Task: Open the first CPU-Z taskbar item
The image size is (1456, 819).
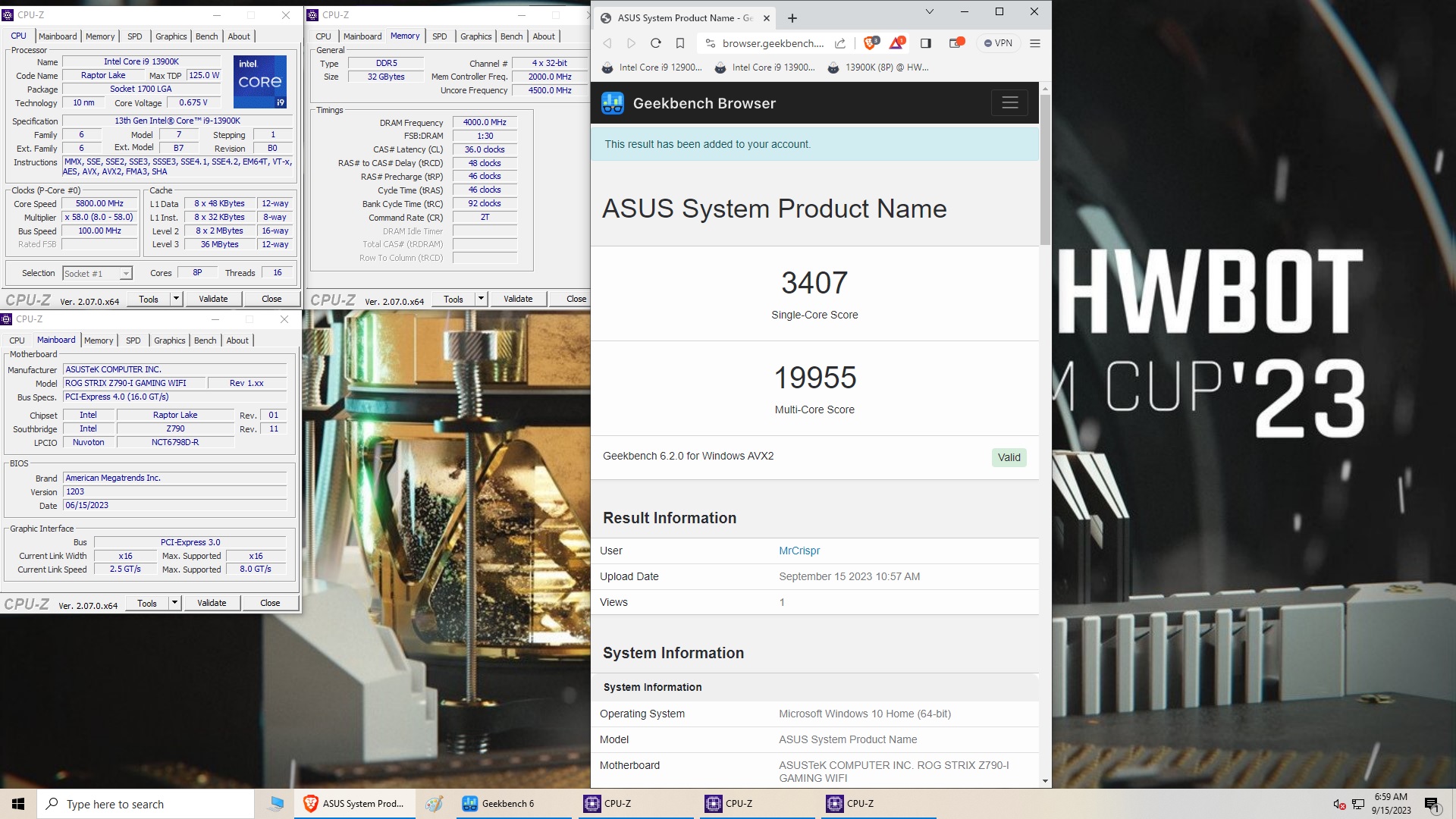Action: (635, 804)
